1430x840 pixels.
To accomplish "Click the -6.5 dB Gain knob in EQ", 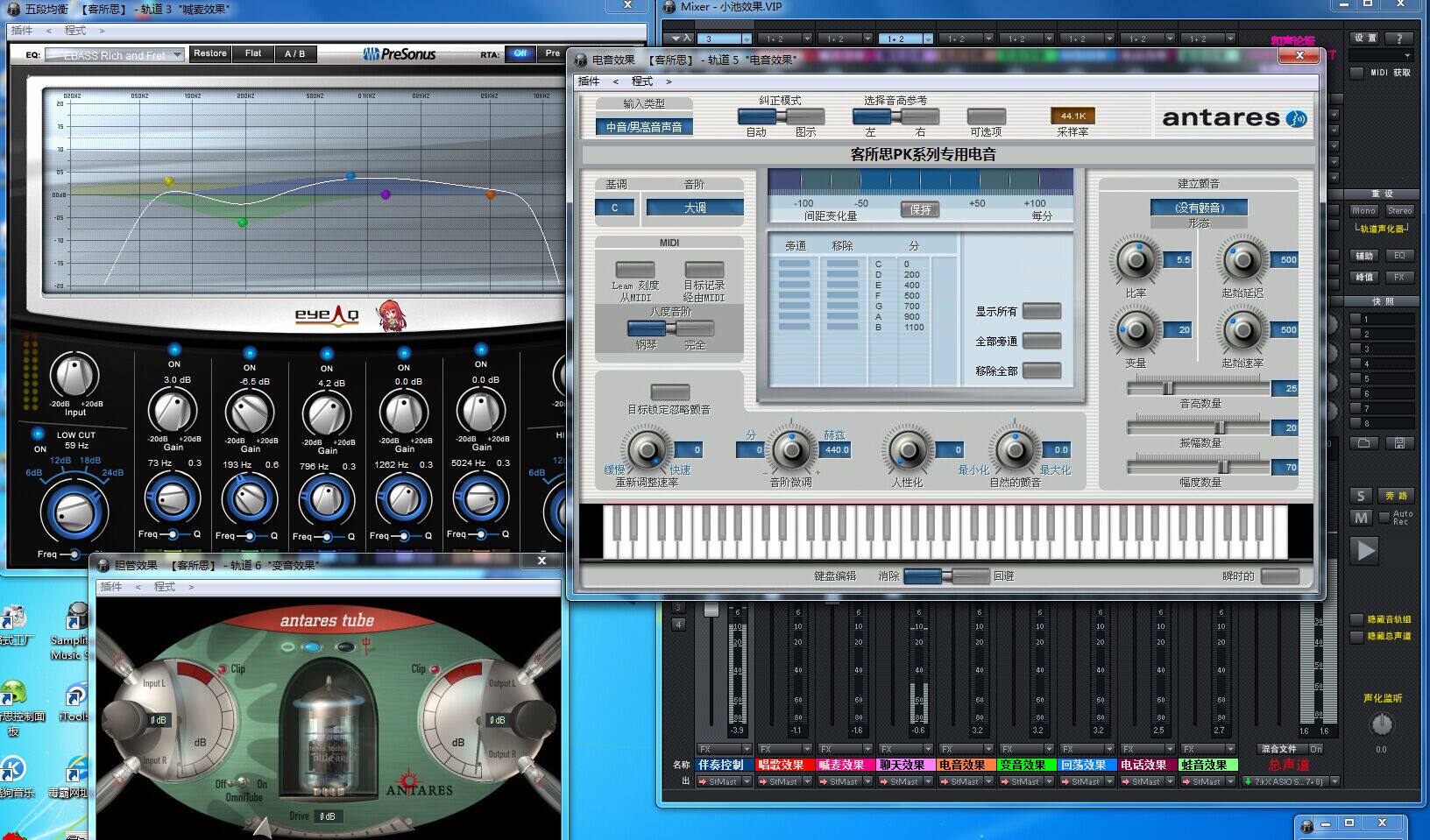I will point(250,412).
